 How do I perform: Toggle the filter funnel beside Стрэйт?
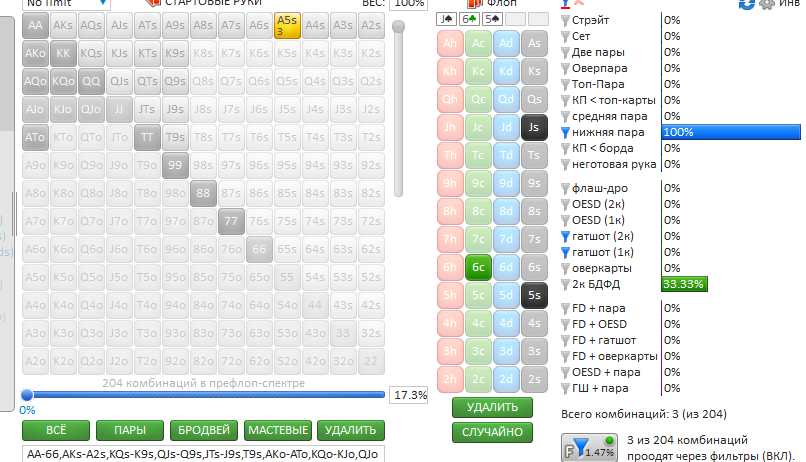(565, 21)
